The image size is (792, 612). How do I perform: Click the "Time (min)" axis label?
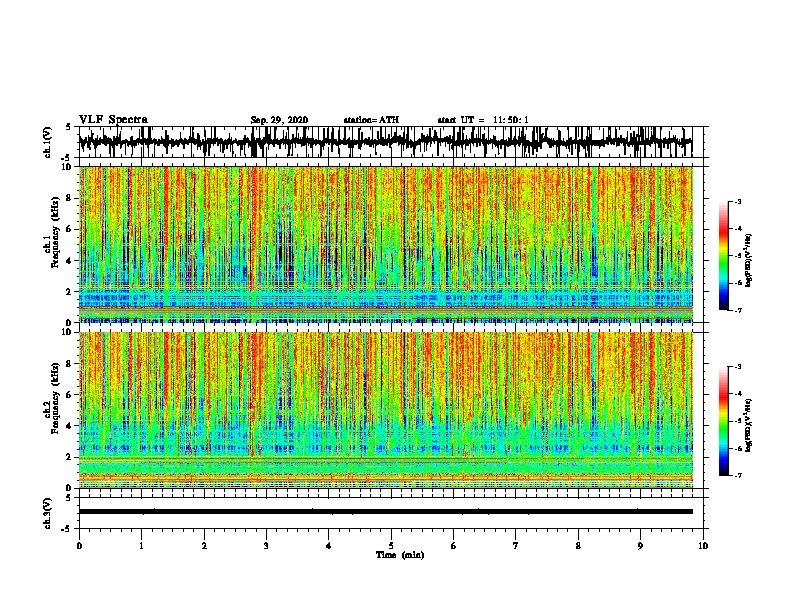point(400,555)
